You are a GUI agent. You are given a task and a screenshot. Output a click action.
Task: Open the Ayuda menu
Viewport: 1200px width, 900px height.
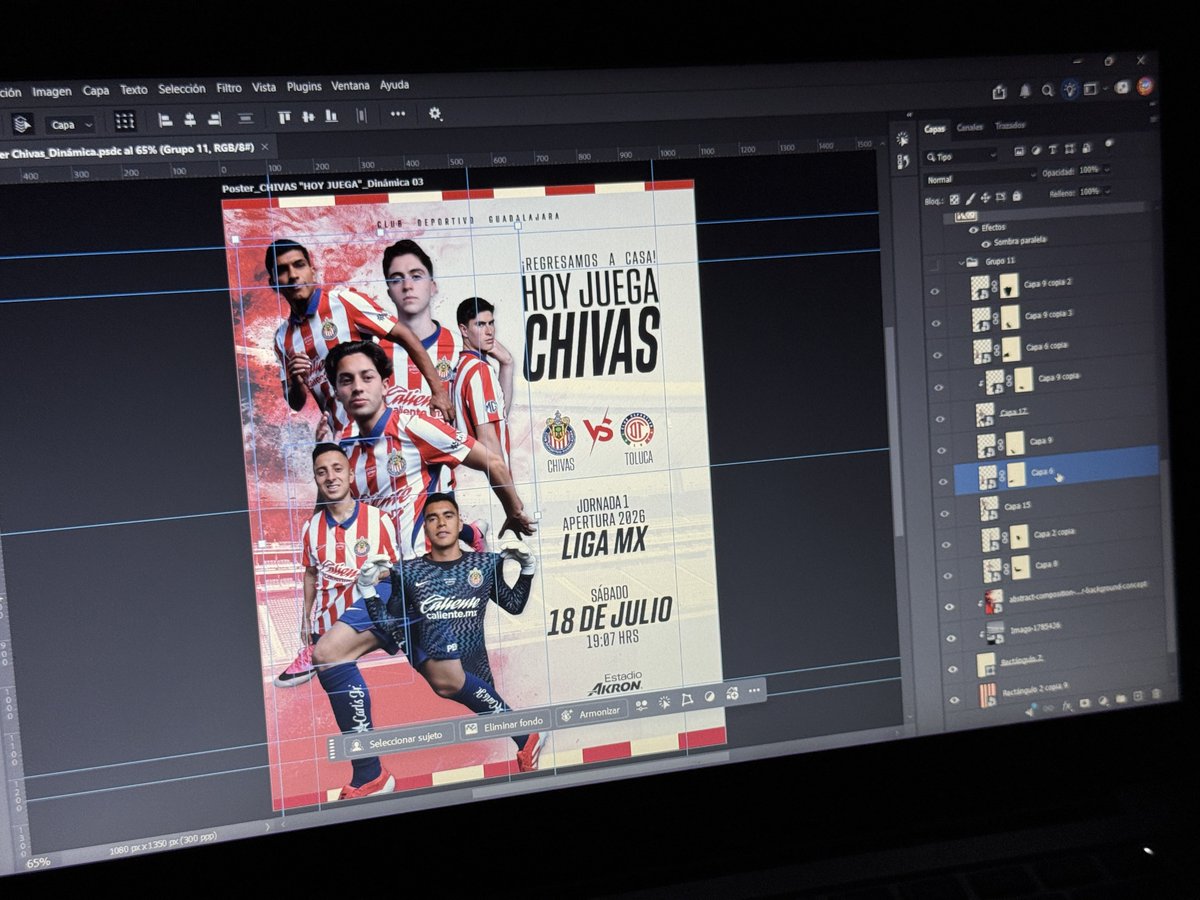coord(394,85)
